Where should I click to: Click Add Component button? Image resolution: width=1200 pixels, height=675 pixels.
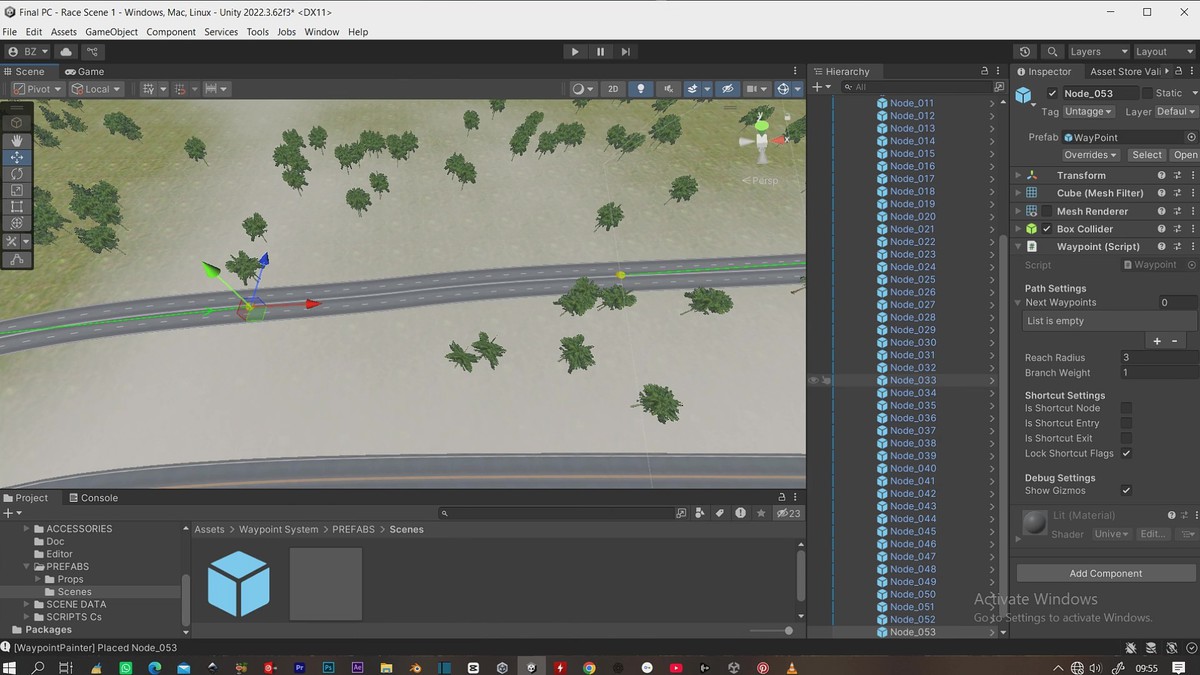(1105, 574)
